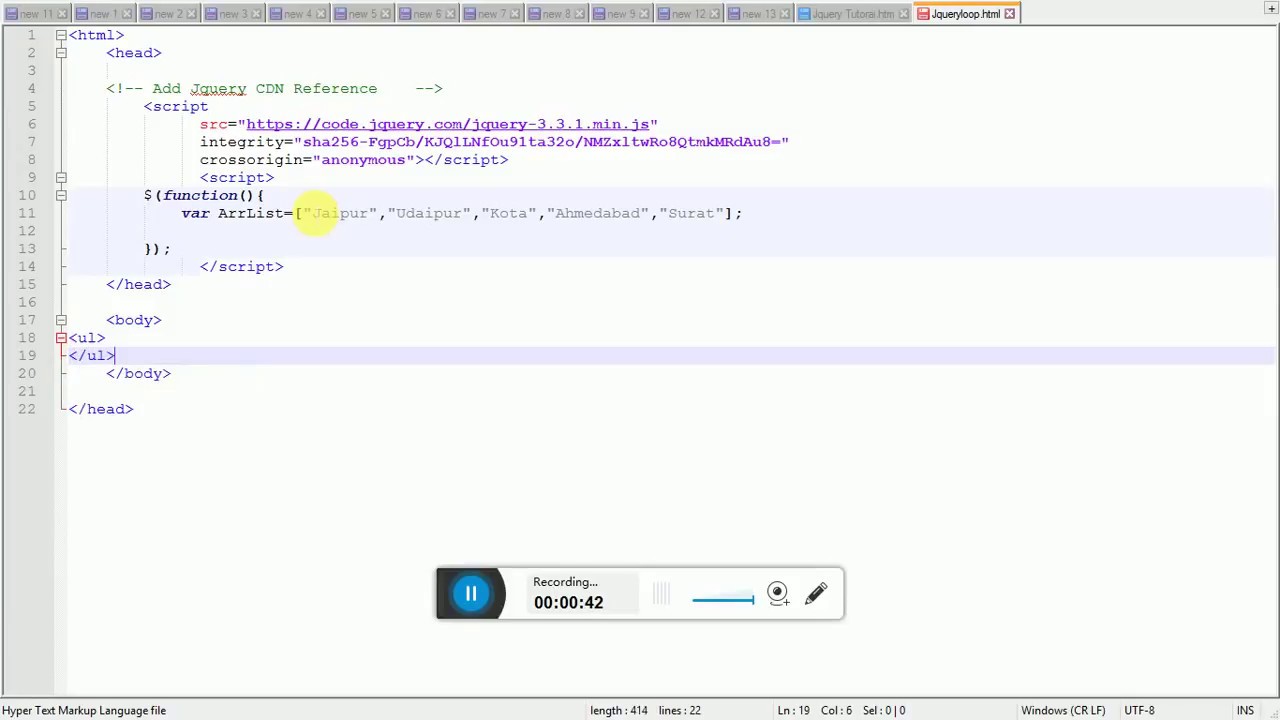Screen dimensions: 1280x720
Task: Click line number 22 in the margin
Action: click(x=26, y=409)
